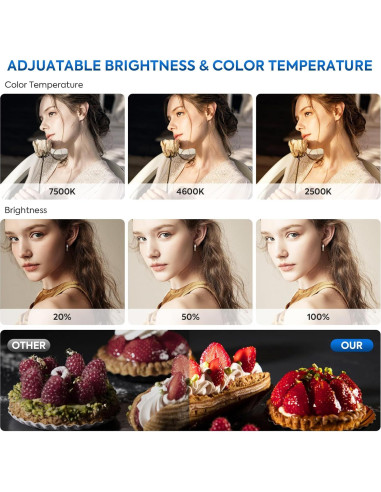381x492 pixels.
Task: Click the Color Temperature label
Action: tap(44, 85)
